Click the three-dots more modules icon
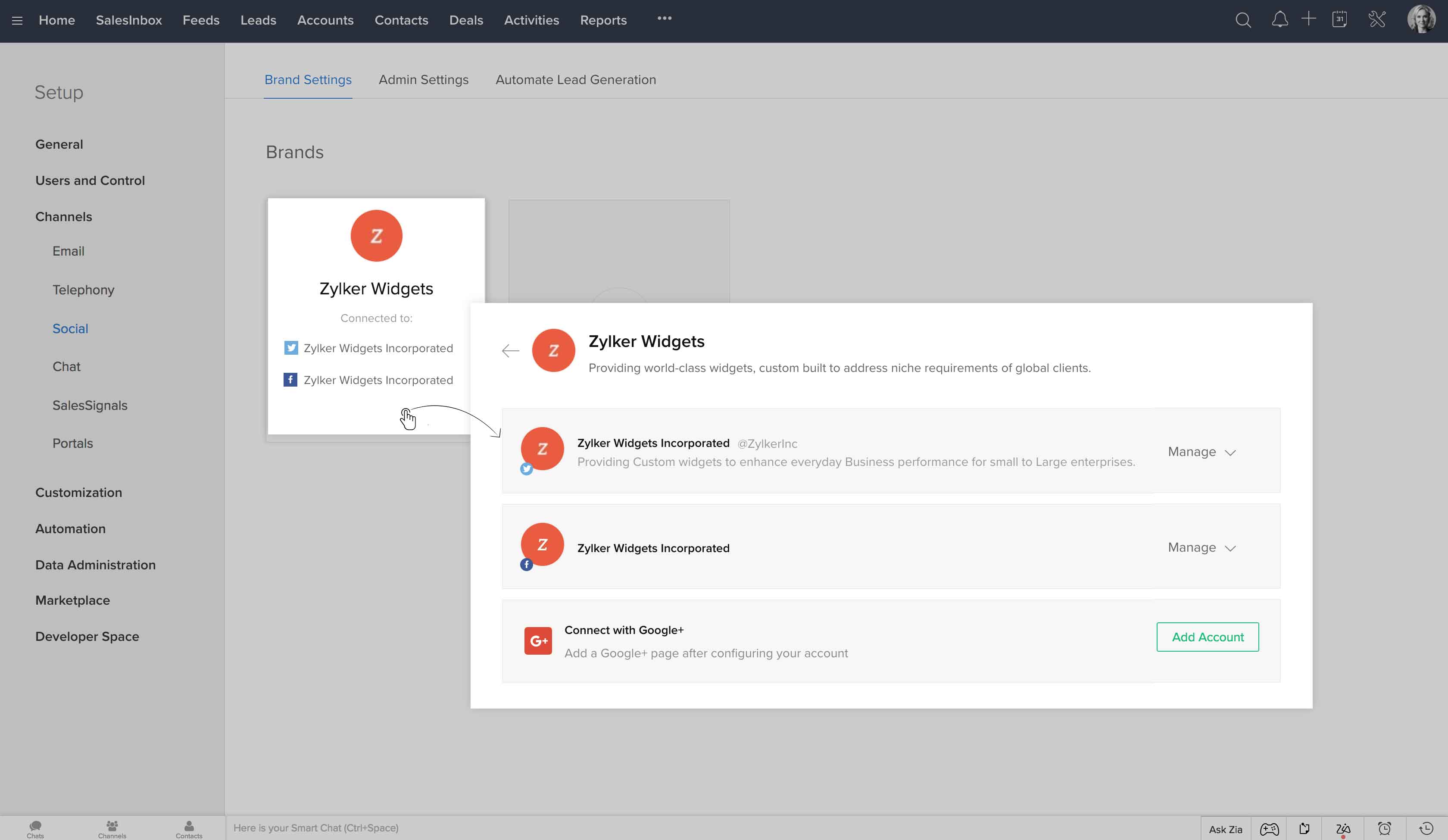The height and width of the screenshot is (840, 1448). tap(664, 19)
